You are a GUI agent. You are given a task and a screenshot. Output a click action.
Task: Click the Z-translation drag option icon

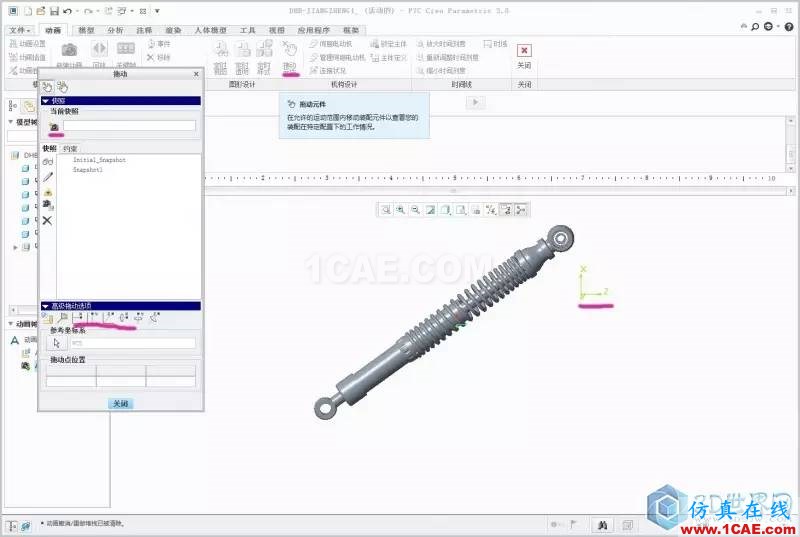(x=109, y=318)
